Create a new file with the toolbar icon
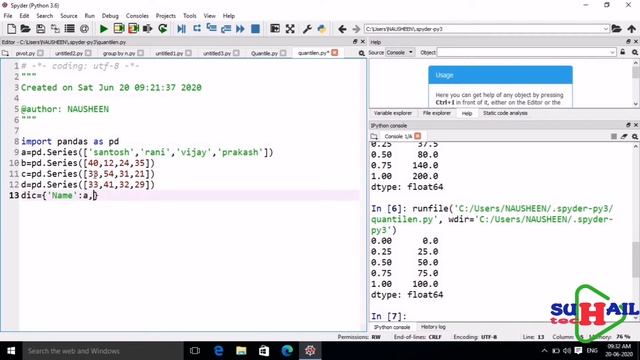Viewport: 640px width, 360px height. (11, 29)
